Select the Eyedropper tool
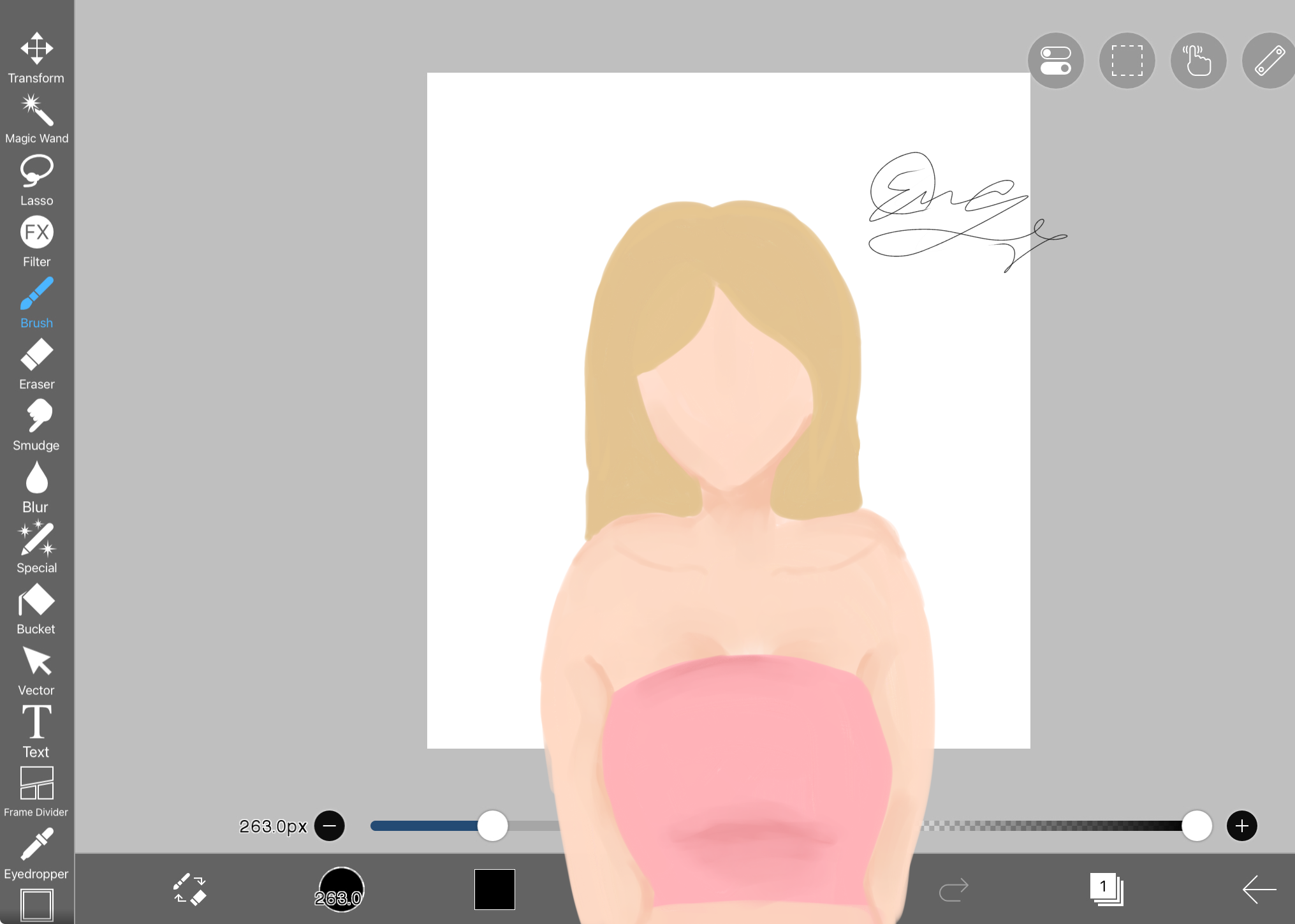1295x924 pixels. [36, 854]
